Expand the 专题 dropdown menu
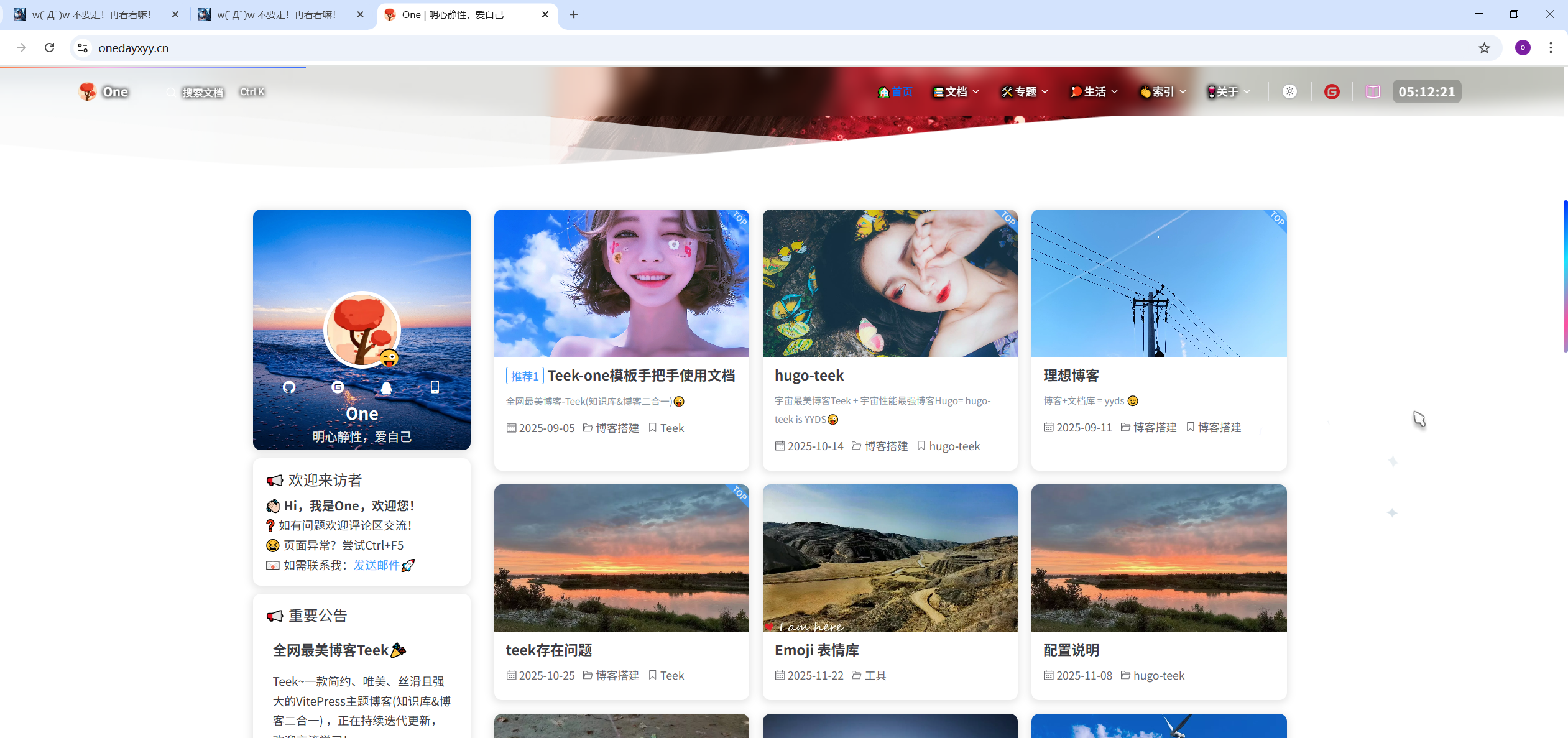Screen dimensions: 1568x738 [1025, 92]
